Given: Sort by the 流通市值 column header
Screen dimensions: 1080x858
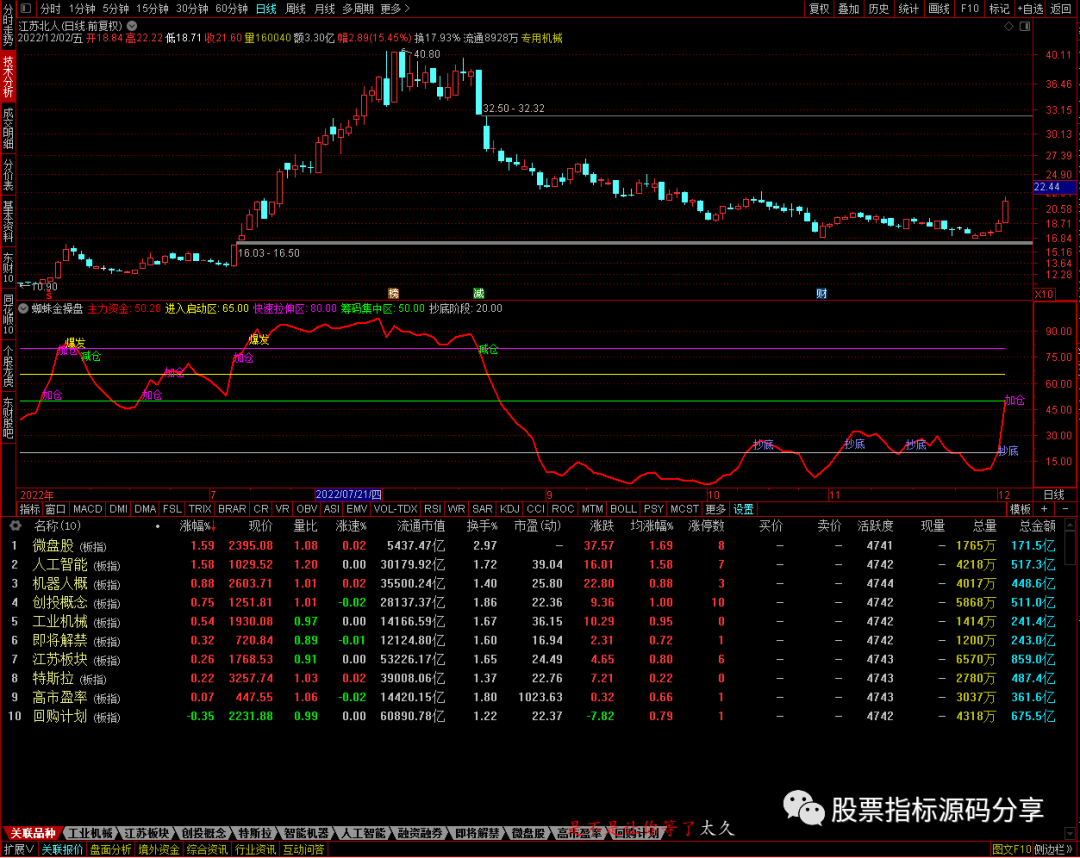Looking at the screenshot, I should point(420,526).
